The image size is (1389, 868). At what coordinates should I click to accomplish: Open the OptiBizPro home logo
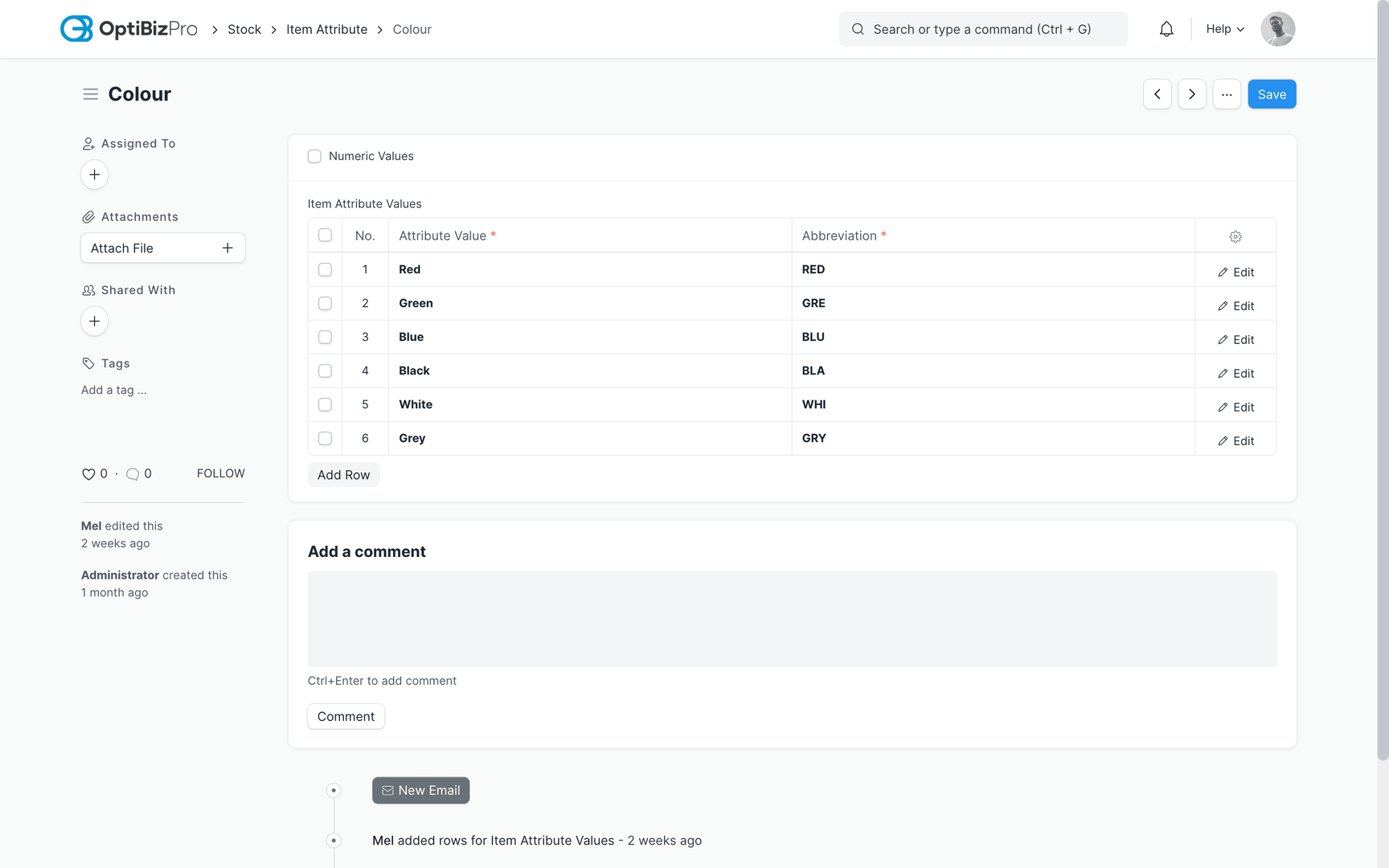[x=128, y=28]
